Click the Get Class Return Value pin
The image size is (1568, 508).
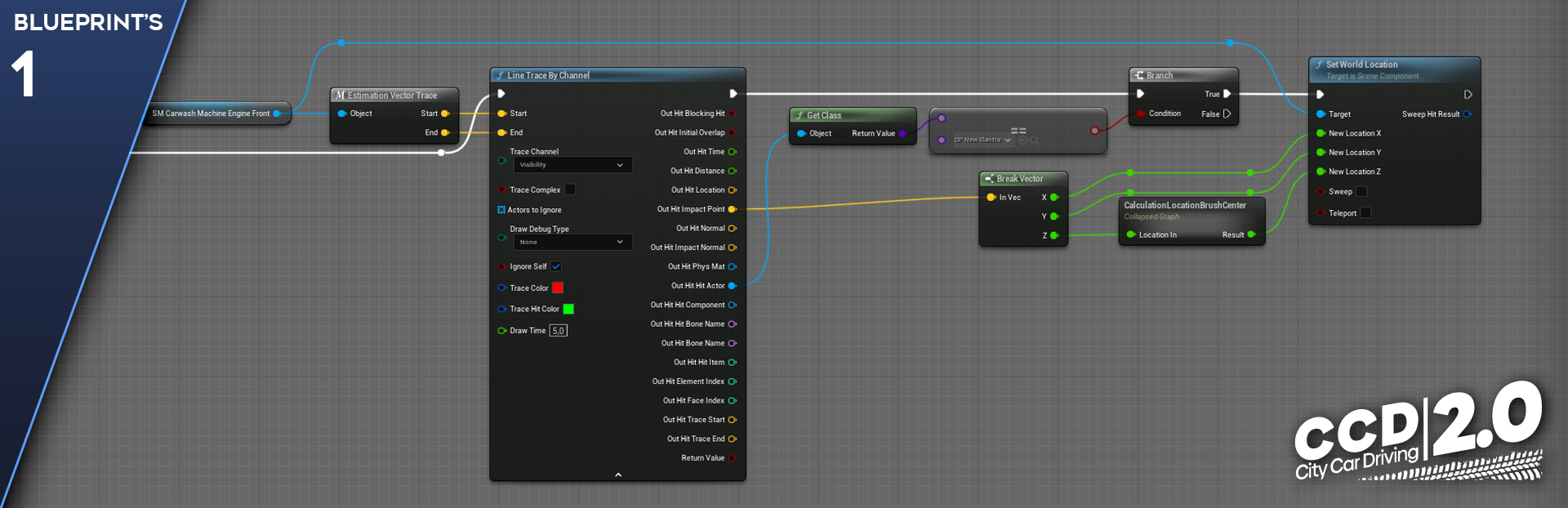tap(902, 134)
